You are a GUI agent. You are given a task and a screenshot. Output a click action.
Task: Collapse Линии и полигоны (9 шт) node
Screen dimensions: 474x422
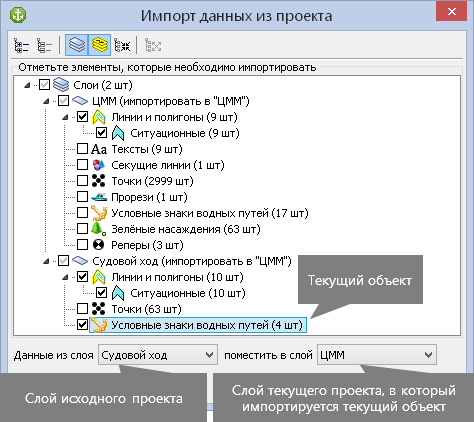(x=65, y=118)
